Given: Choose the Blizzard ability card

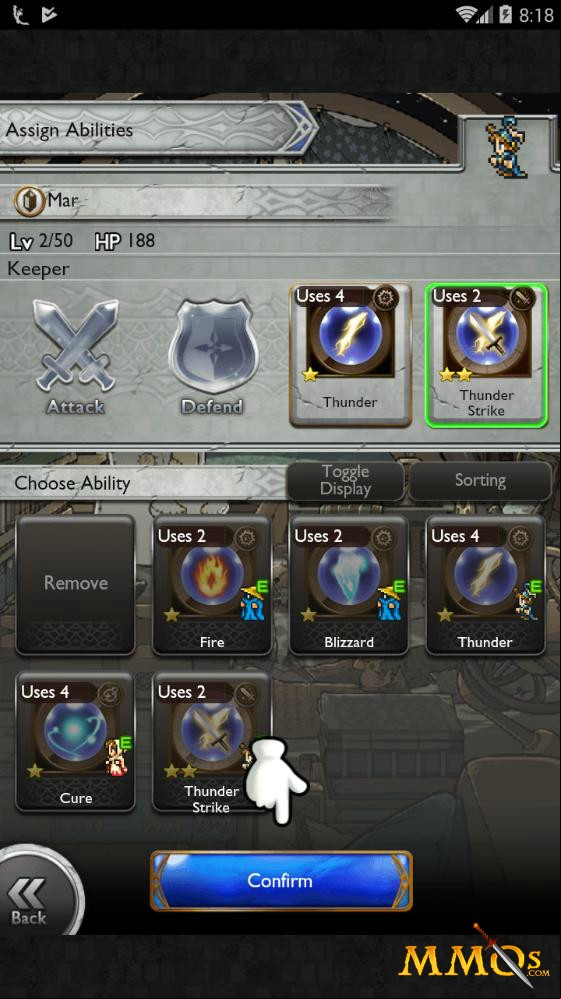Looking at the screenshot, I should coord(349,585).
